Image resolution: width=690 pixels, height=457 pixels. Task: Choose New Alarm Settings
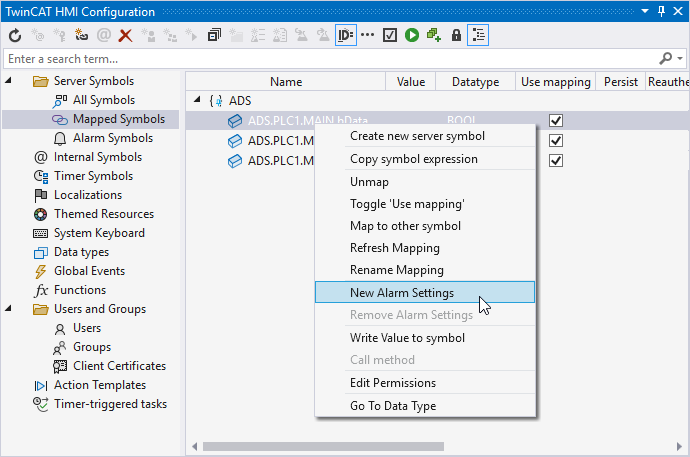point(425,292)
